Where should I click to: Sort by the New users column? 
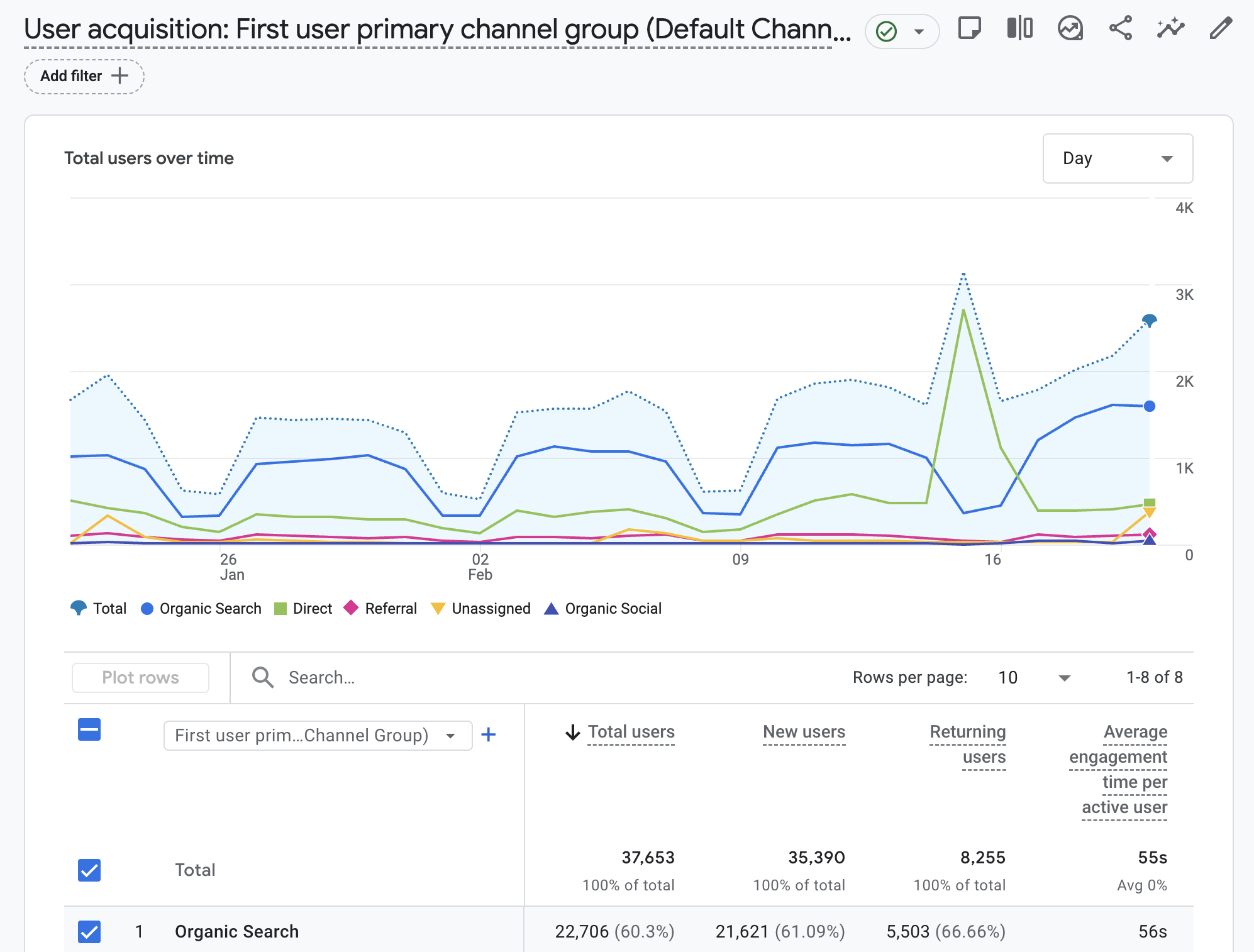(x=804, y=732)
